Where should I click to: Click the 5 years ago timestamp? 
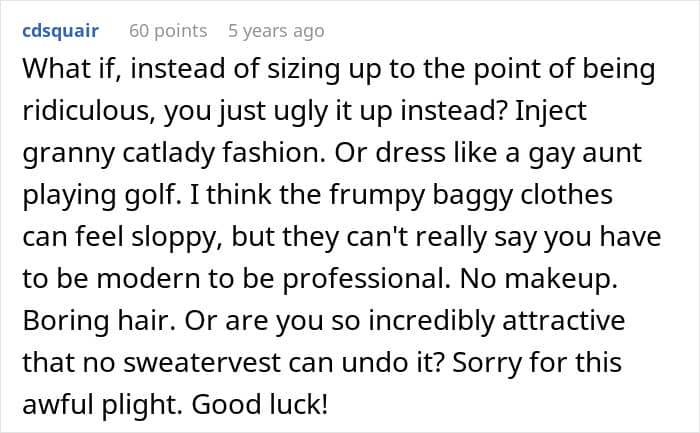pyautogui.click(x=276, y=31)
